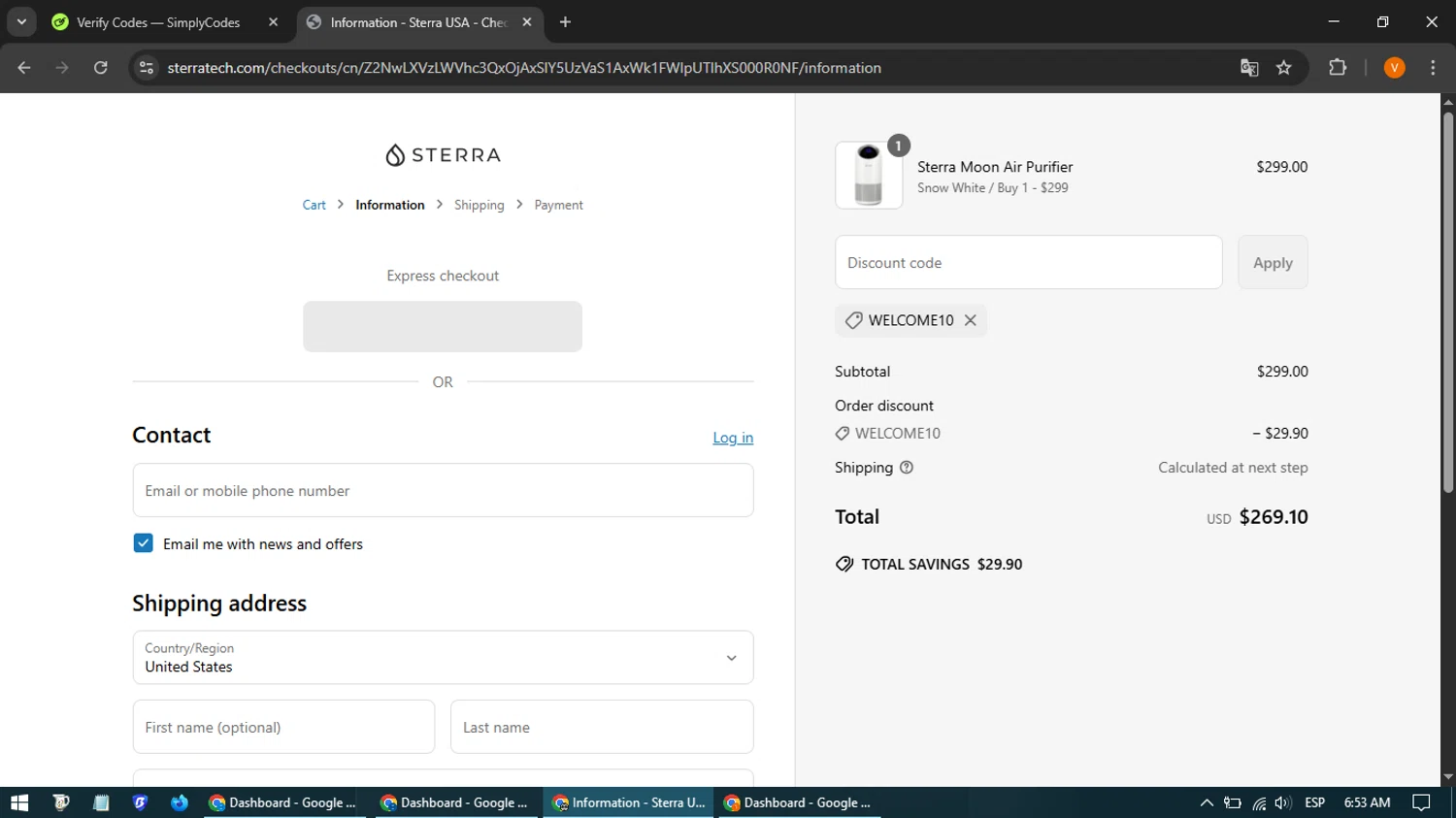1456x818 pixels.
Task: Open the translate page icon
Action: coord(1249,68)
